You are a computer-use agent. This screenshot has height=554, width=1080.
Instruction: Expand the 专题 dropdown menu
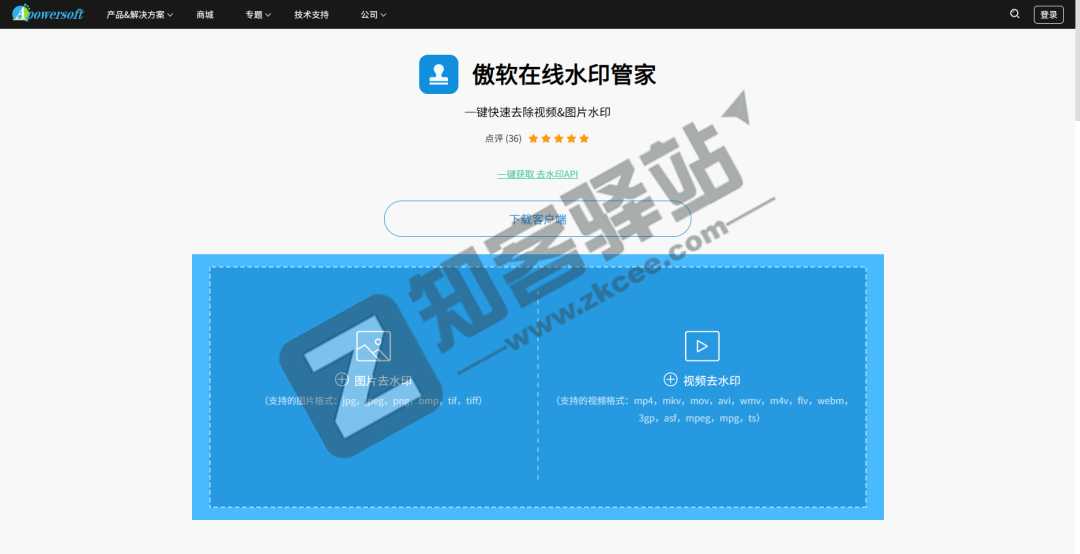[258, 14]
